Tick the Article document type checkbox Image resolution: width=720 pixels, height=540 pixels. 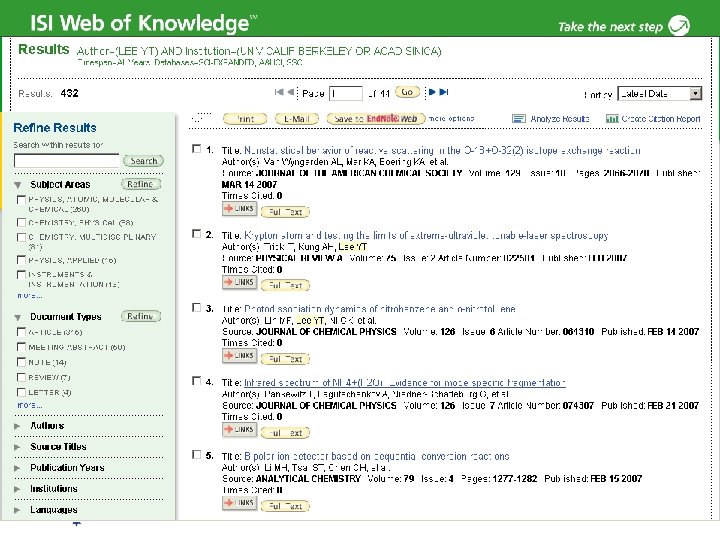pos(21,332)
